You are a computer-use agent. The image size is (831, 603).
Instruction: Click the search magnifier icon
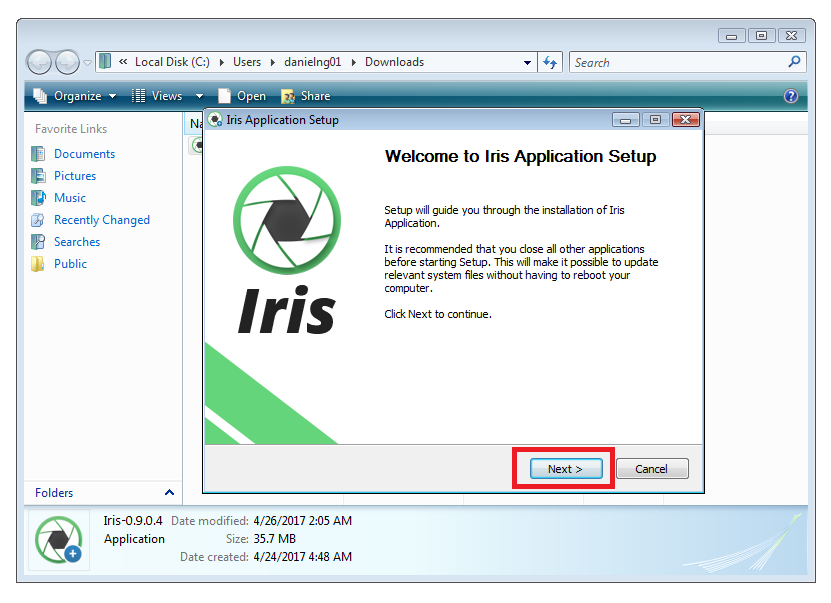[x=794, y=62]
